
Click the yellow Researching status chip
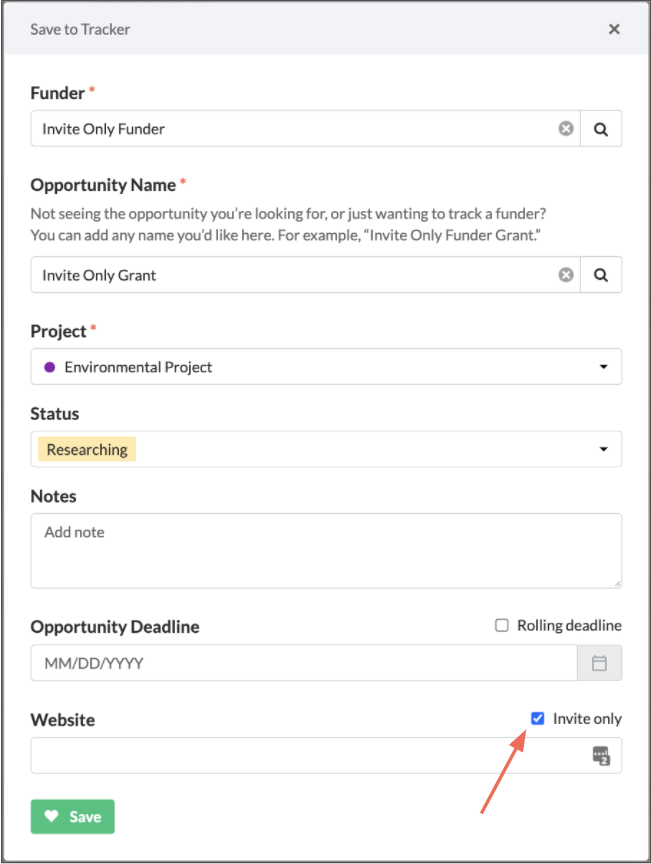(86, 449)
